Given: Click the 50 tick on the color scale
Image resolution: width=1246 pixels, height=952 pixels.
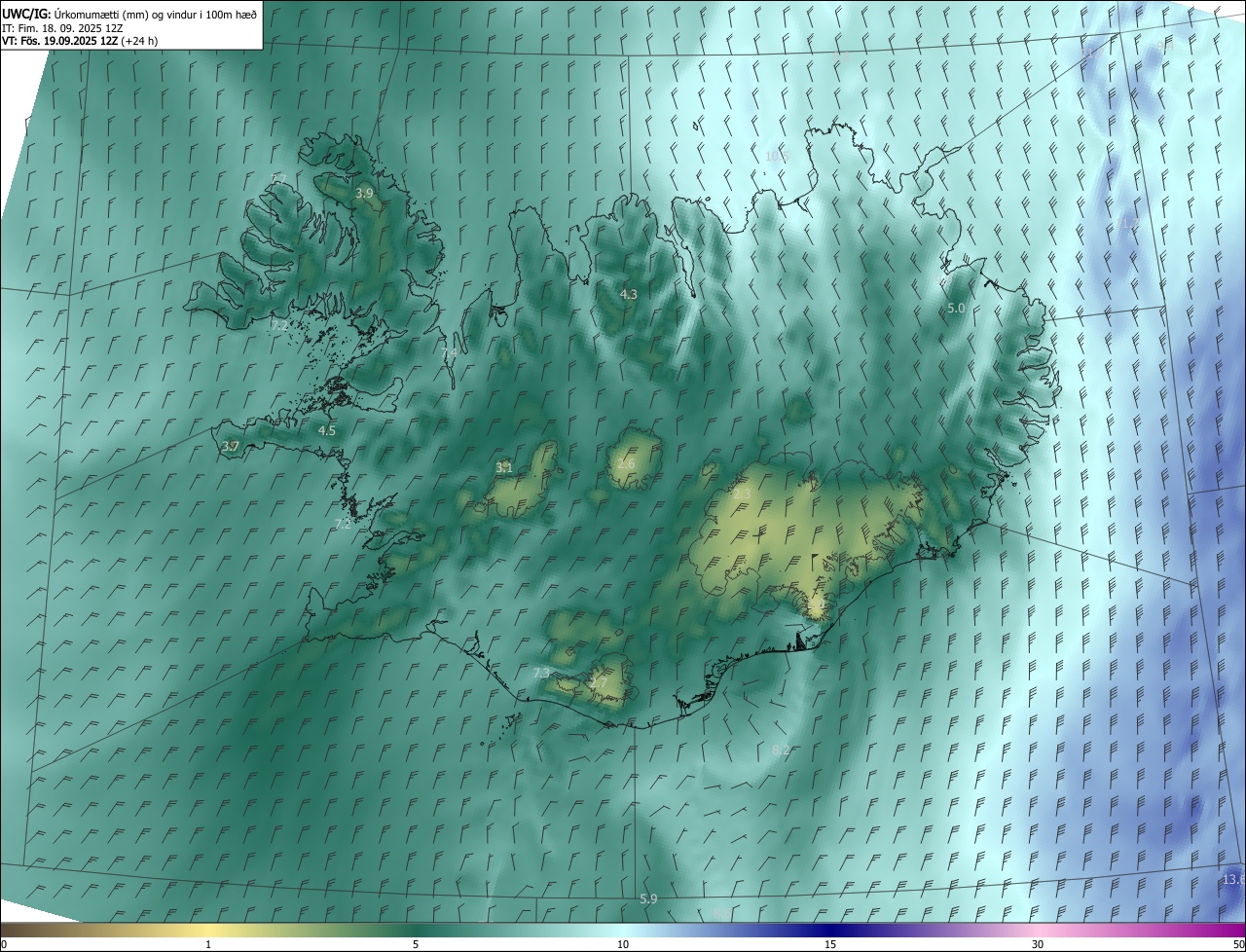Looking at the screenshot, I should 1238,944.
